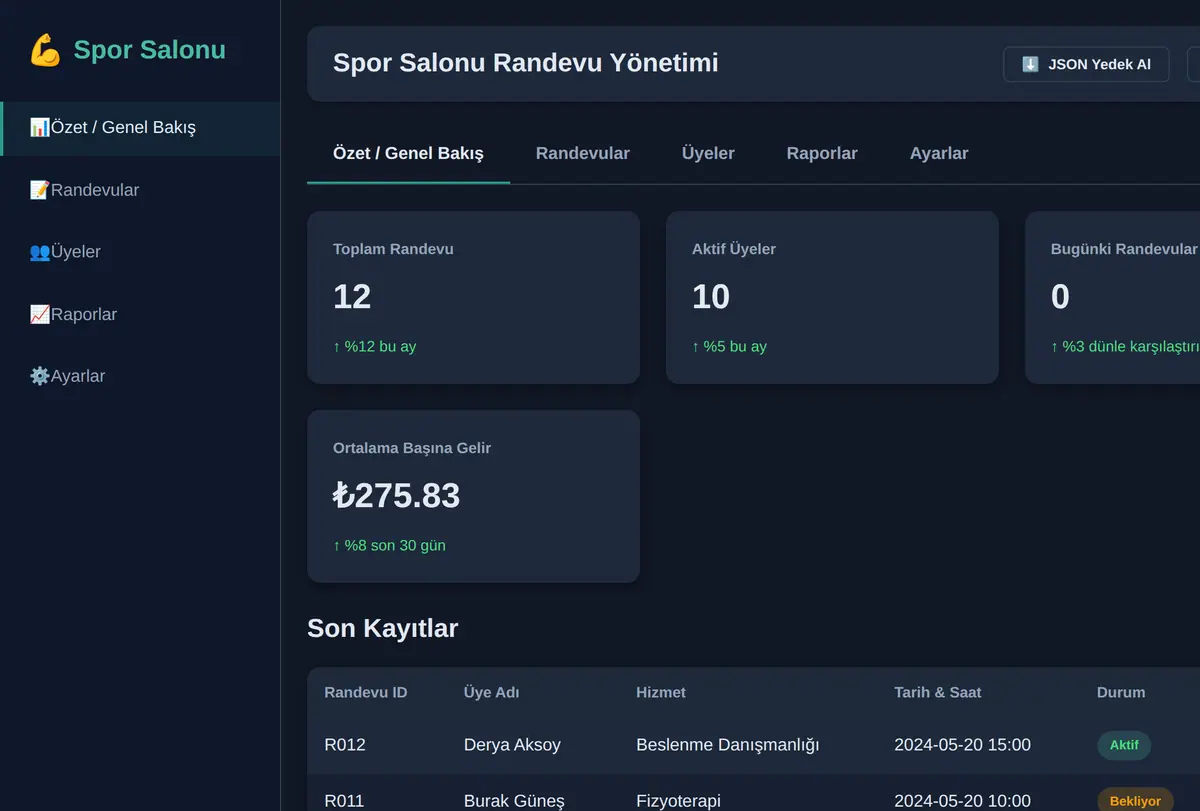Open the Üyeler sidebar item
Viewport: 1200px width, 811px height.
140,252
